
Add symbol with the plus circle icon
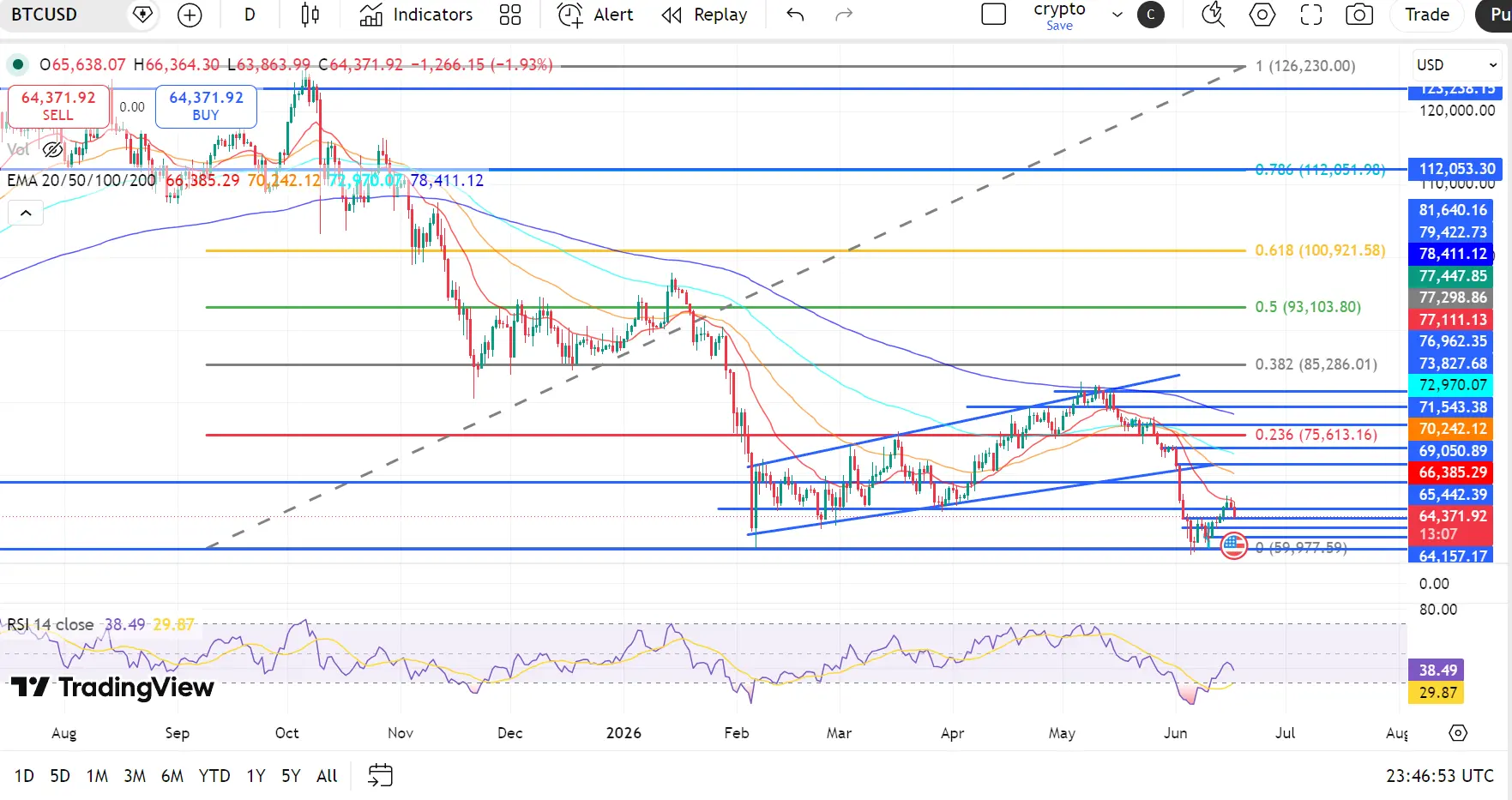tap(190, 15)
